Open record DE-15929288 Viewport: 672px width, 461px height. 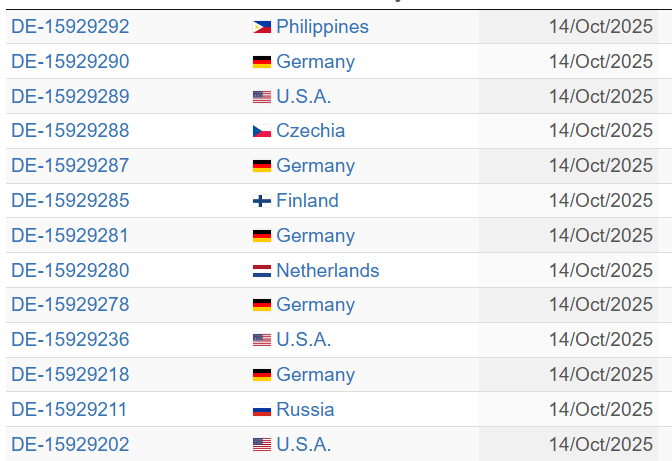(x=70, y=131)
